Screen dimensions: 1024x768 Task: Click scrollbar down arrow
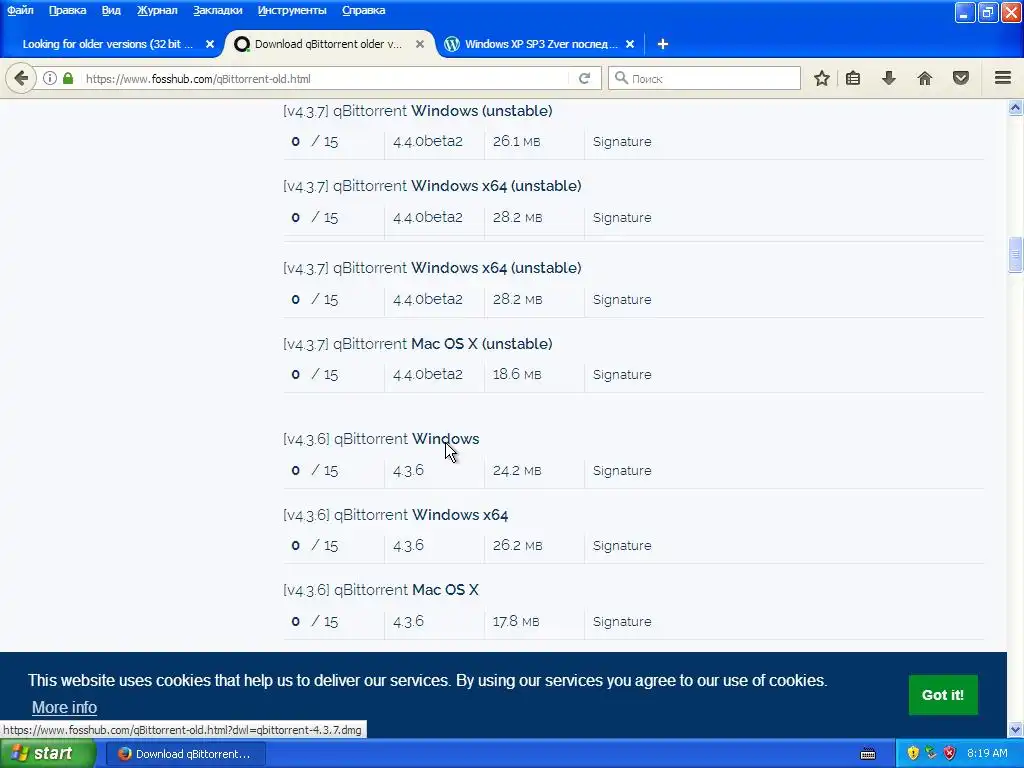[1016, 729]
